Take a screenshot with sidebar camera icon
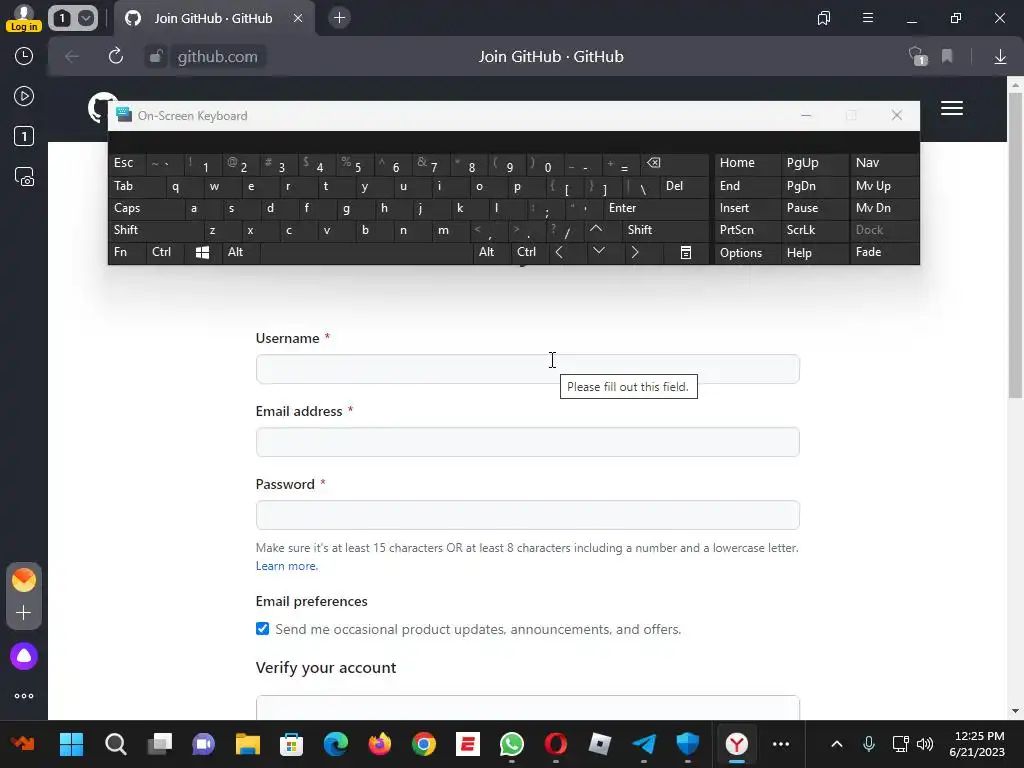This screenshot has height=768, width=1024. click(24, 177)
